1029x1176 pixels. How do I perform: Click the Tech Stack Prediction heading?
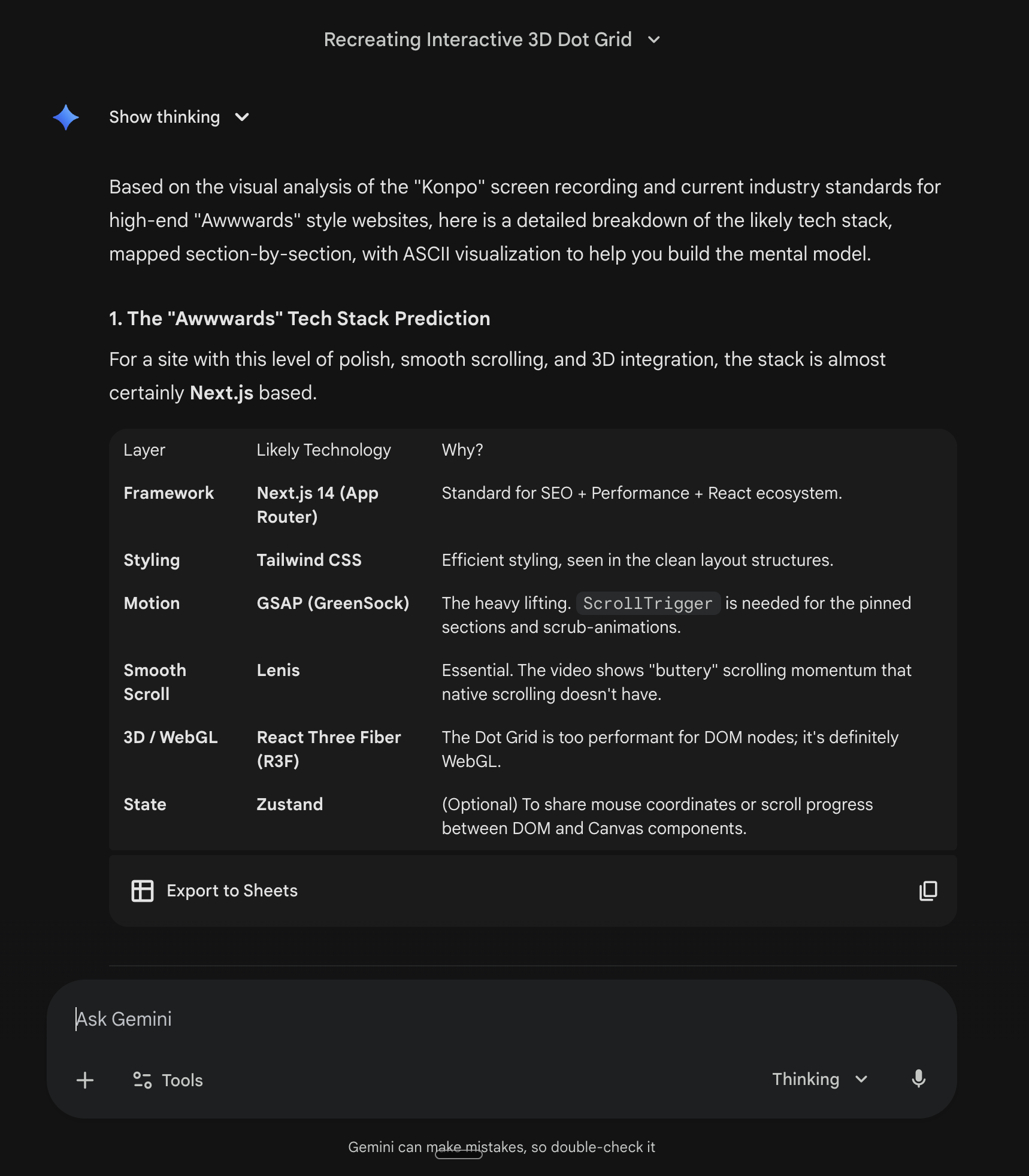299,319
